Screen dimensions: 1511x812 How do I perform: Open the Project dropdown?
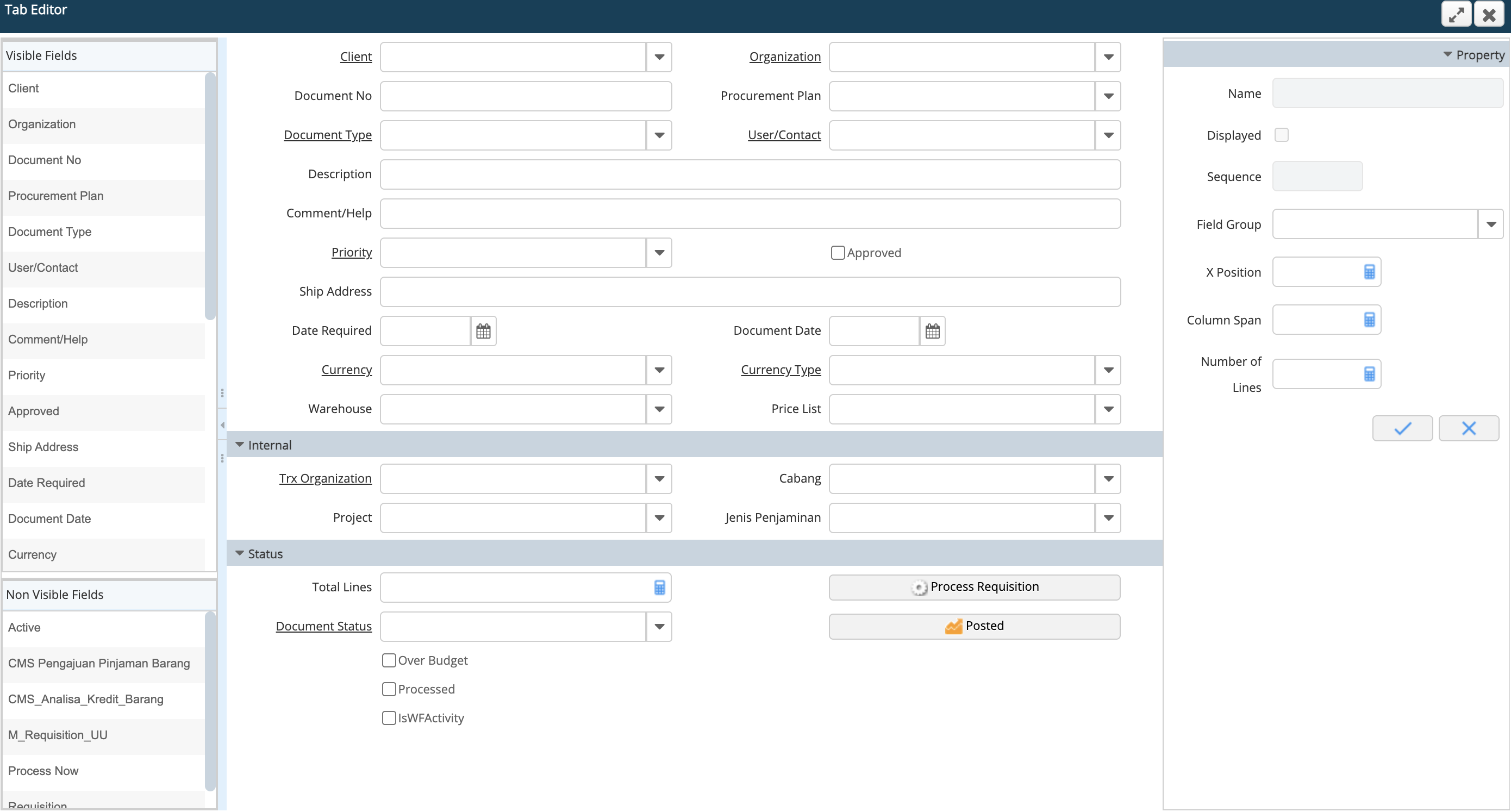[659, 518]
